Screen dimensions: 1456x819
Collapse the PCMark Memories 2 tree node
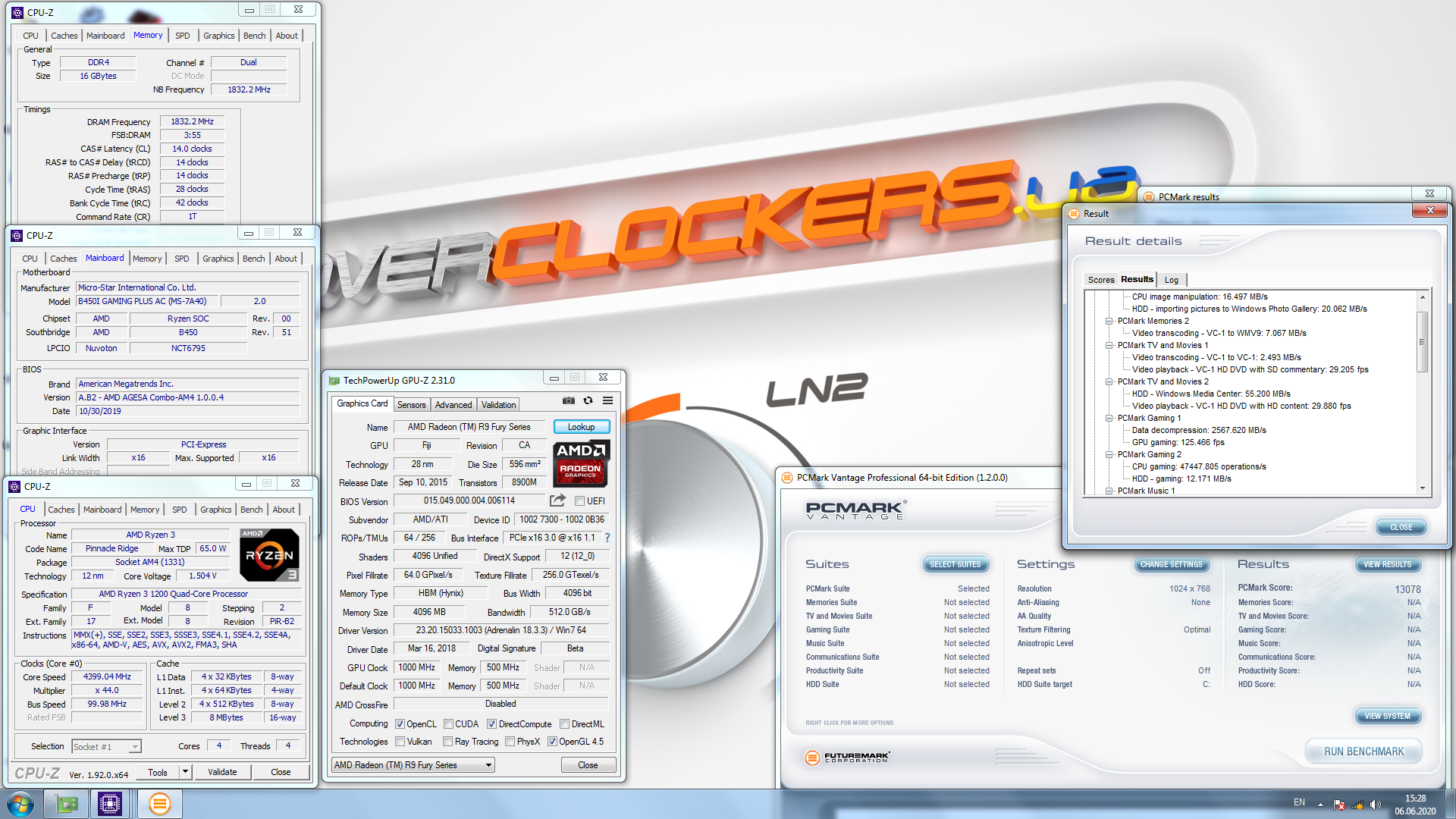[1109, 322]
